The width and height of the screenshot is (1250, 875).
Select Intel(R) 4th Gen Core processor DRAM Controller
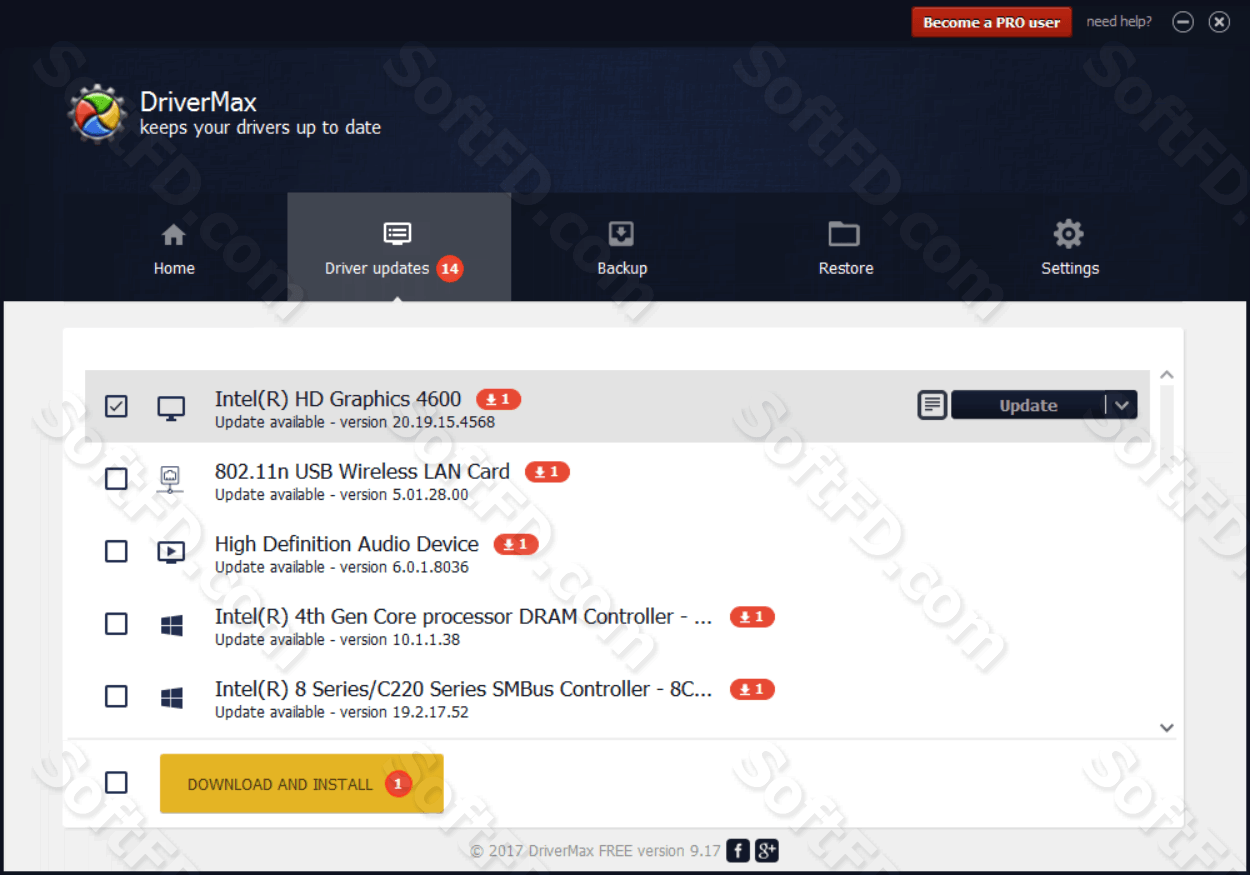pos(464,617)
